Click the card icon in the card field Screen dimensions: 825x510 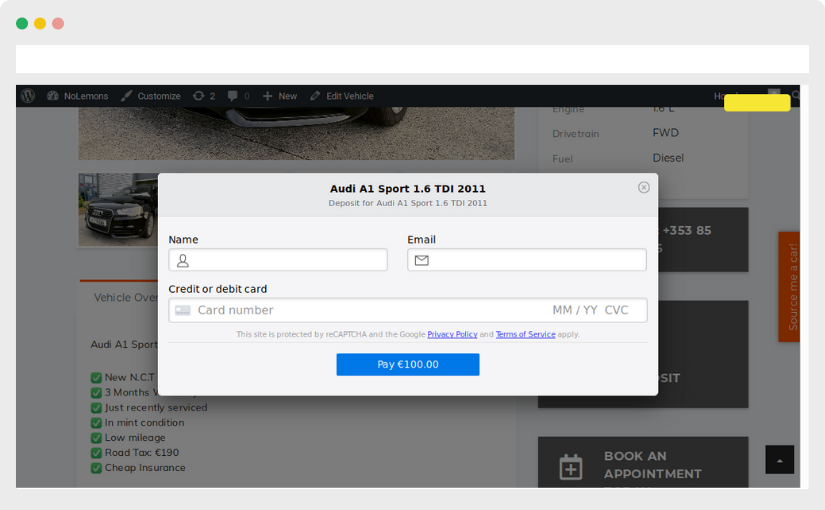(183, 310)
